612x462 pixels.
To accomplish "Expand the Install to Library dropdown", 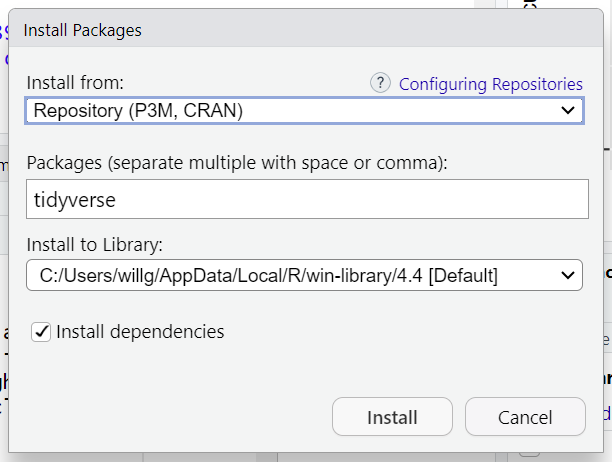I will pos(304,275).
